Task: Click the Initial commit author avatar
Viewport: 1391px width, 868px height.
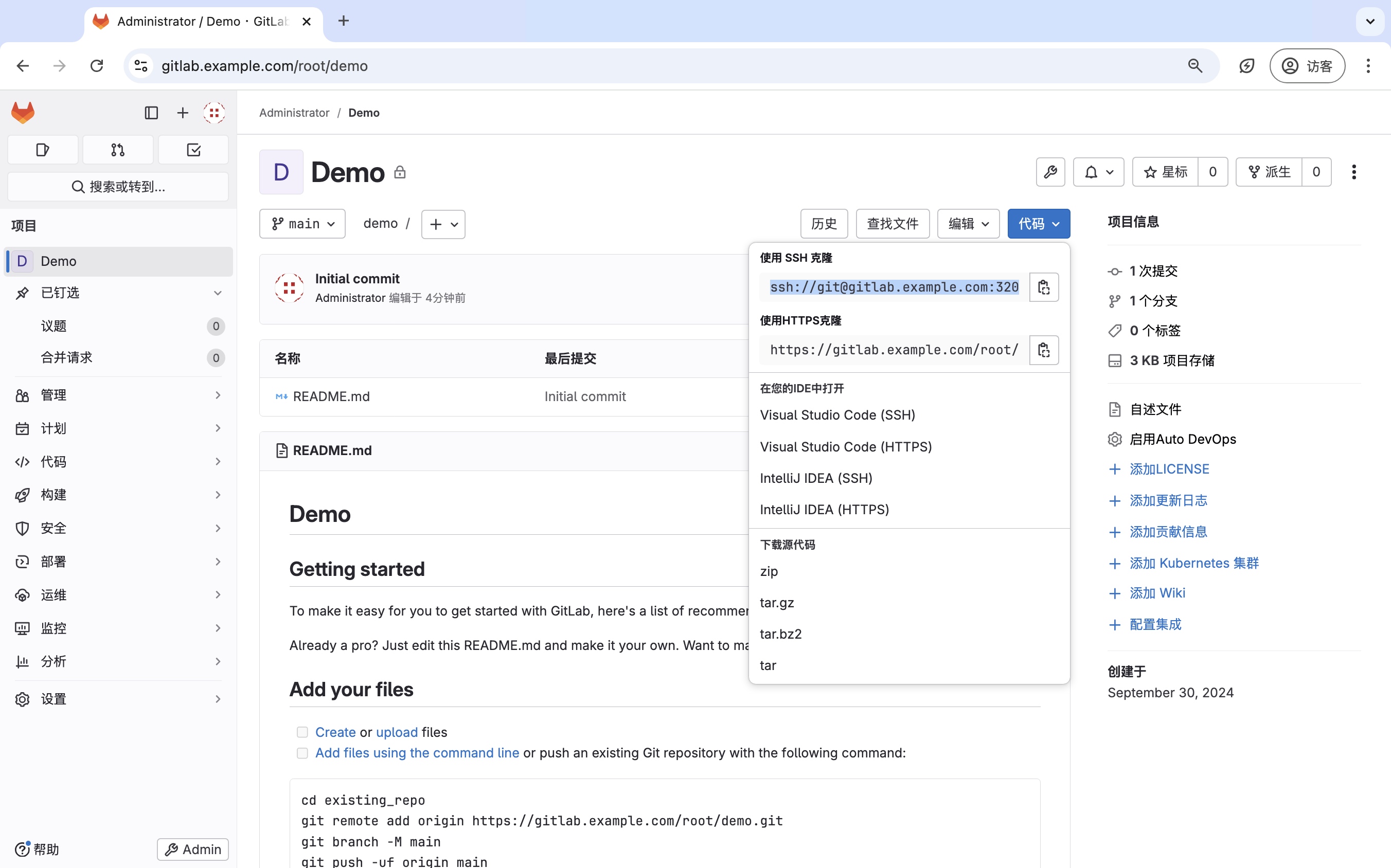Action: pyautogui.click(x=289, y=287)
